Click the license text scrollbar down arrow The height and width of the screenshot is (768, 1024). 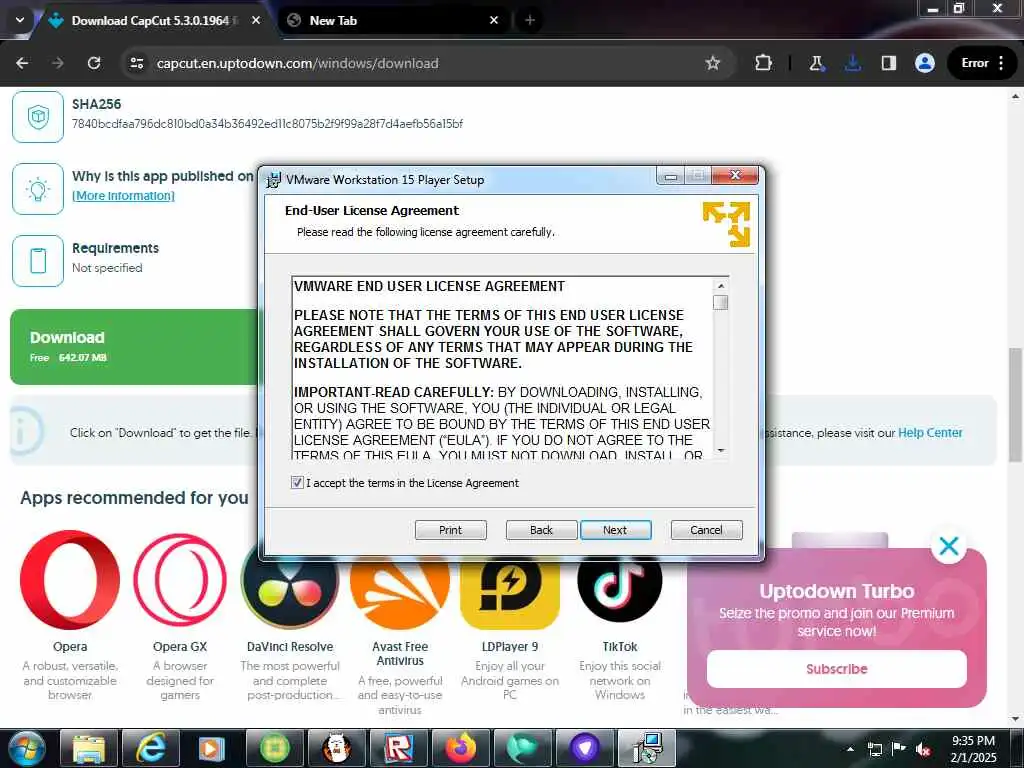click(x=720, y=451)
